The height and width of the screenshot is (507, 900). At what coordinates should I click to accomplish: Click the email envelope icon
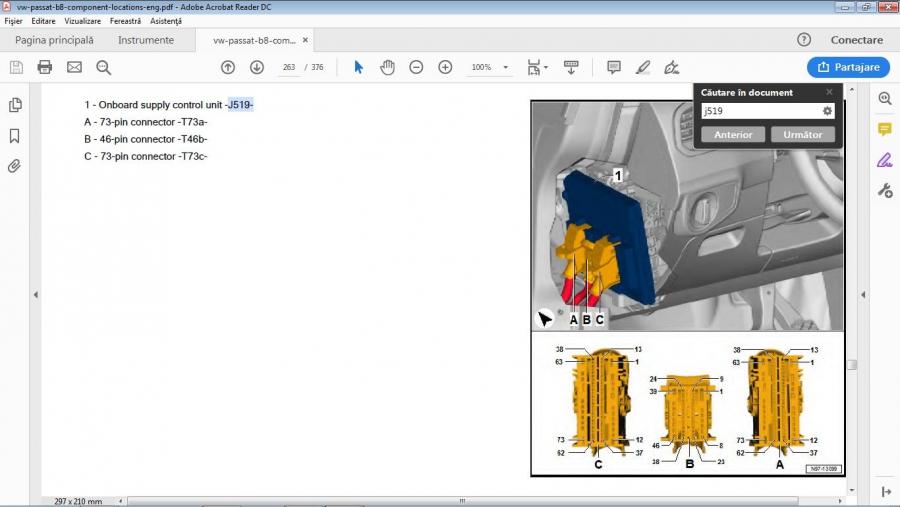[x=74, y=67]
